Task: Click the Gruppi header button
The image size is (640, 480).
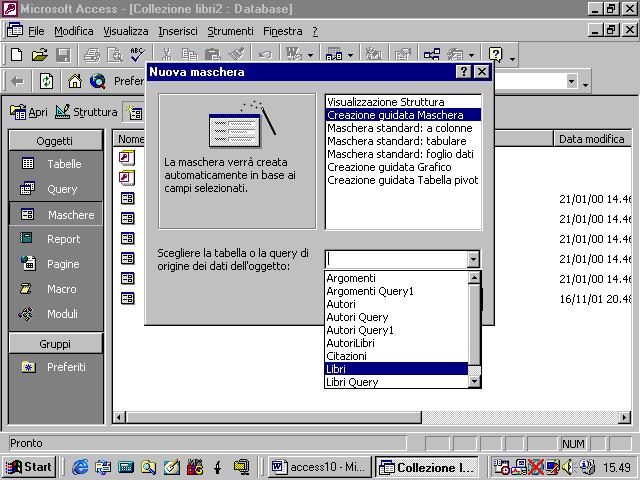Action: pyautogui.click(x=56, y=344)
